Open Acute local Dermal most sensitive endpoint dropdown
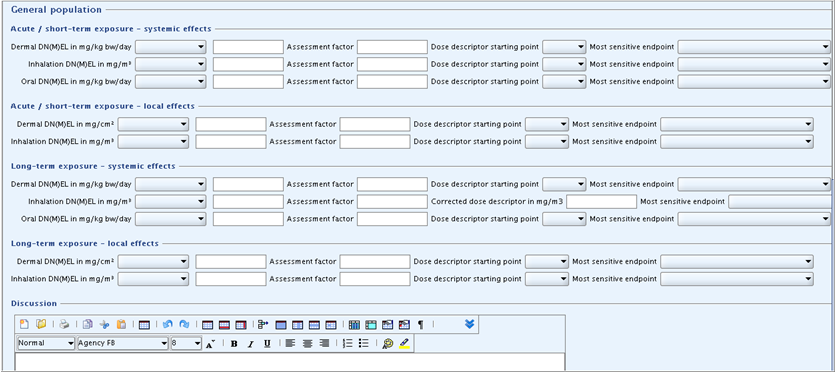 coord(737,124)
